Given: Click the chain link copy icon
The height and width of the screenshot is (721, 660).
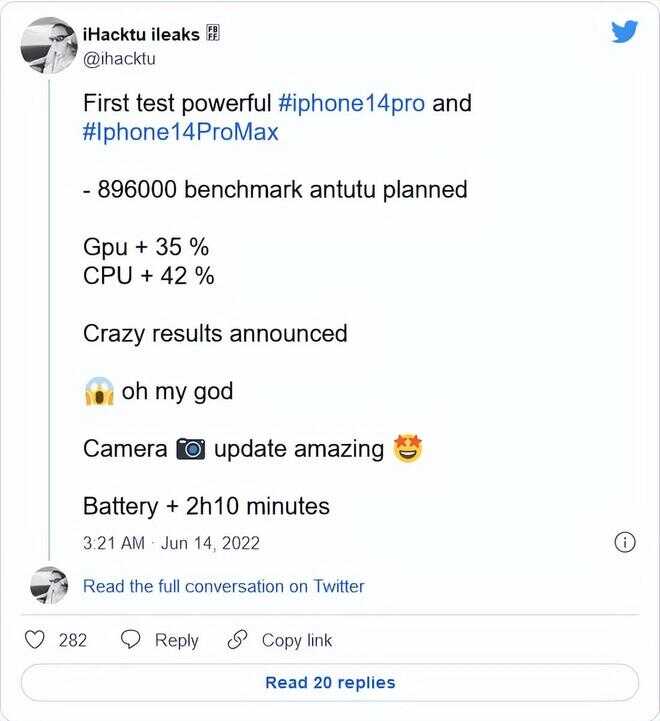Looking at the screenshot, I should (x=238, y=640).
